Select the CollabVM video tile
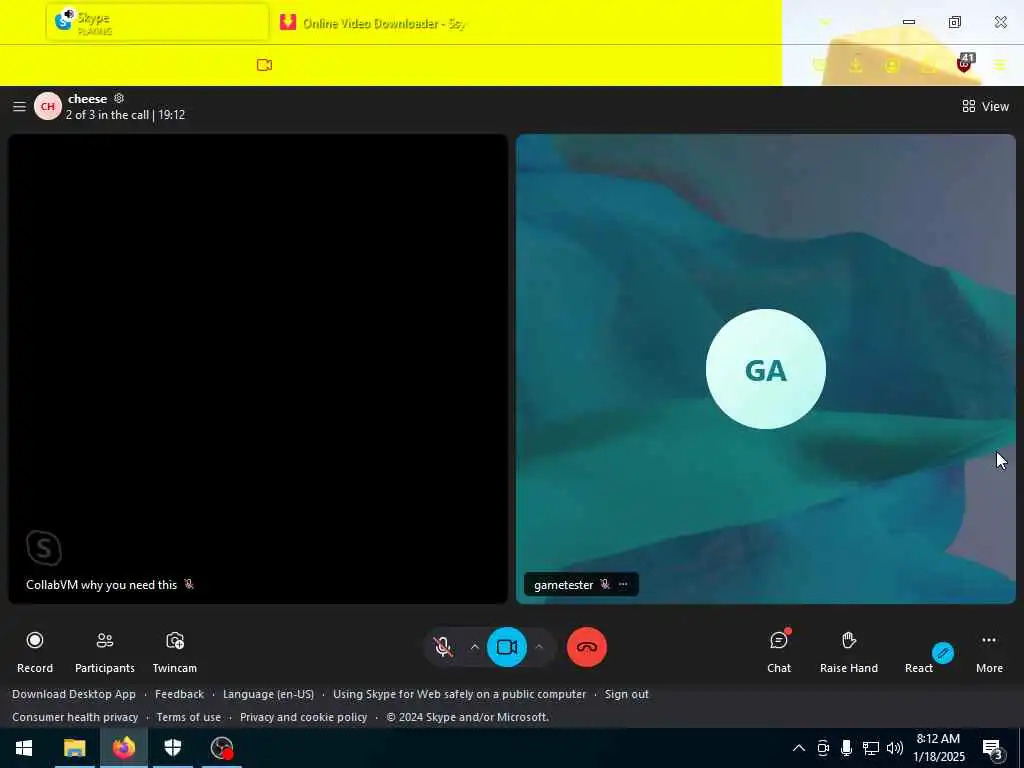This screenshot has width=1024, height=768. [257, 369]
